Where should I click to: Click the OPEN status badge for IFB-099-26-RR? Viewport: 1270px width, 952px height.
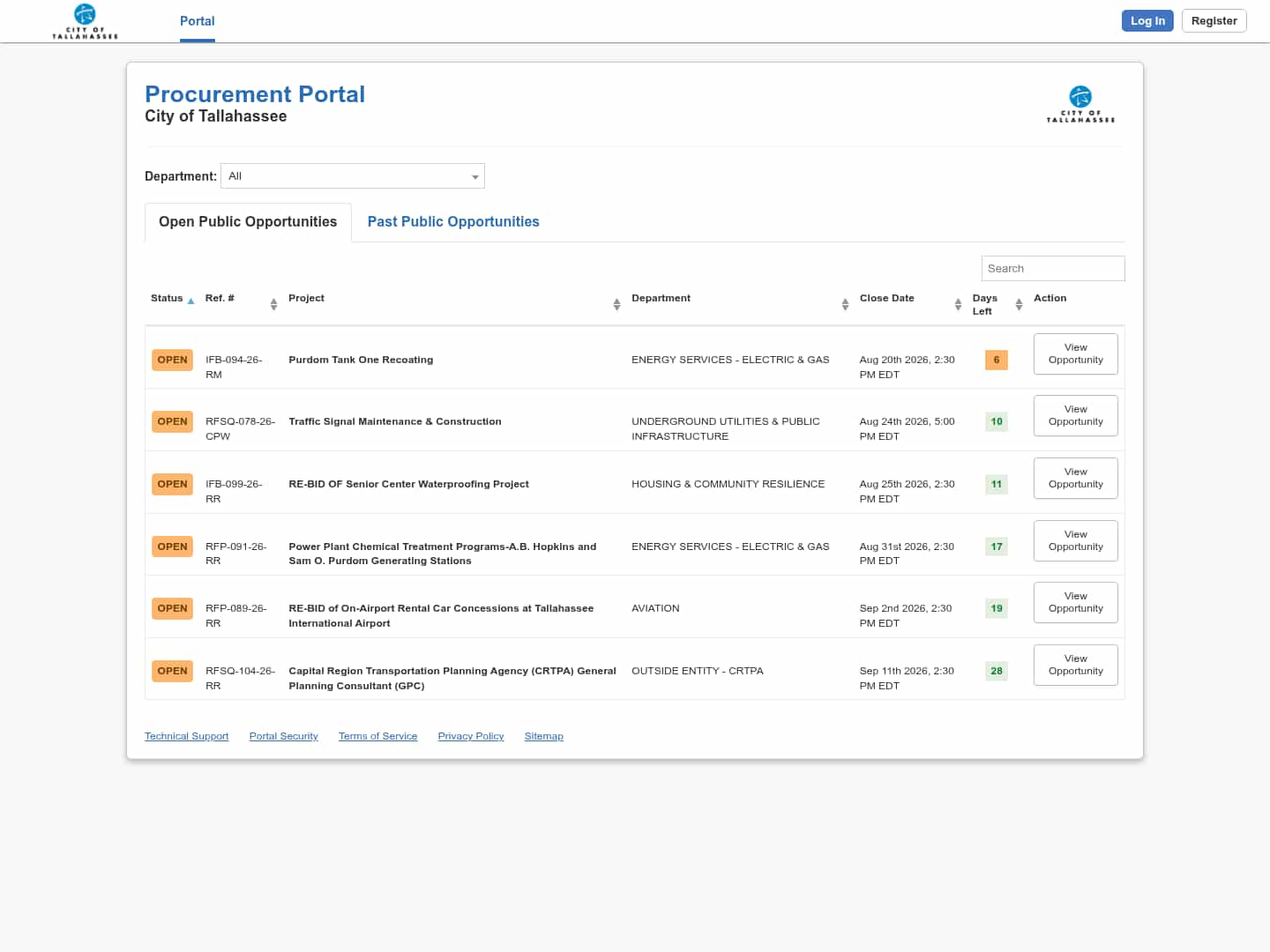click(172, 484)
